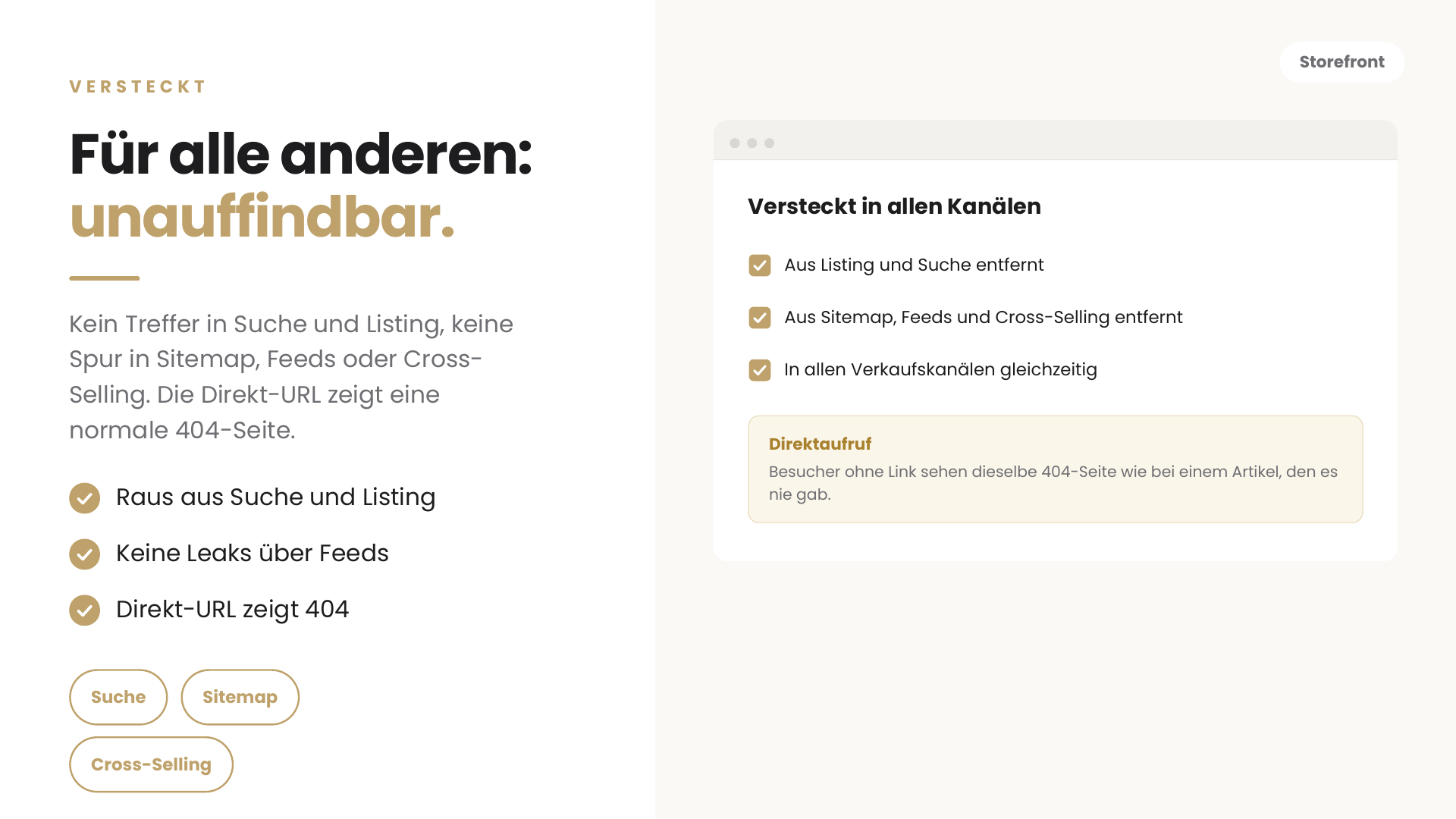Viewport: 1456px width, 819px height.
Task: Click the first window dot in mockup title bar
Action: point(735,143)
